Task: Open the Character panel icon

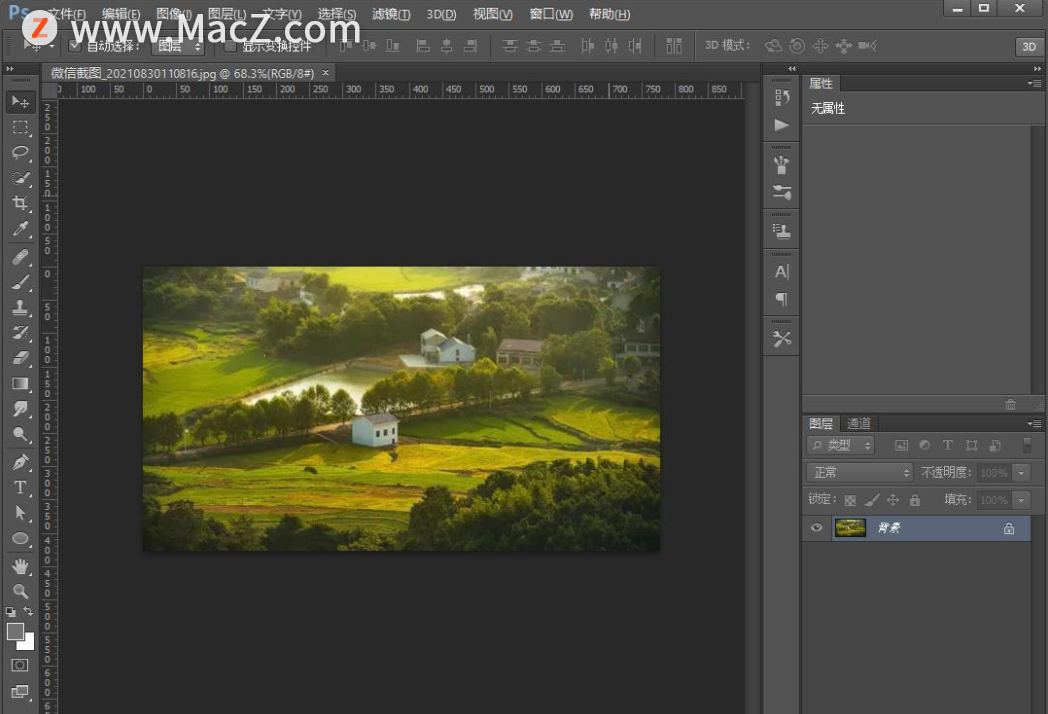Action: [781, 271]
